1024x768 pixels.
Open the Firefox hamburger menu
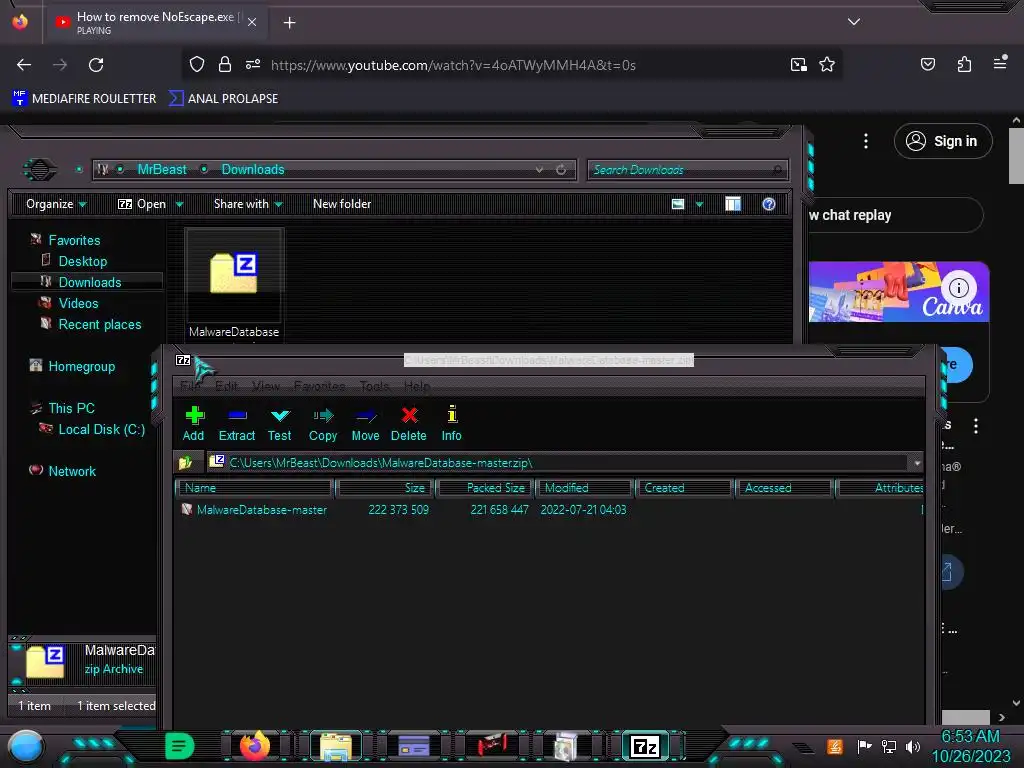pyautogui.click(x=1000, y=63)
